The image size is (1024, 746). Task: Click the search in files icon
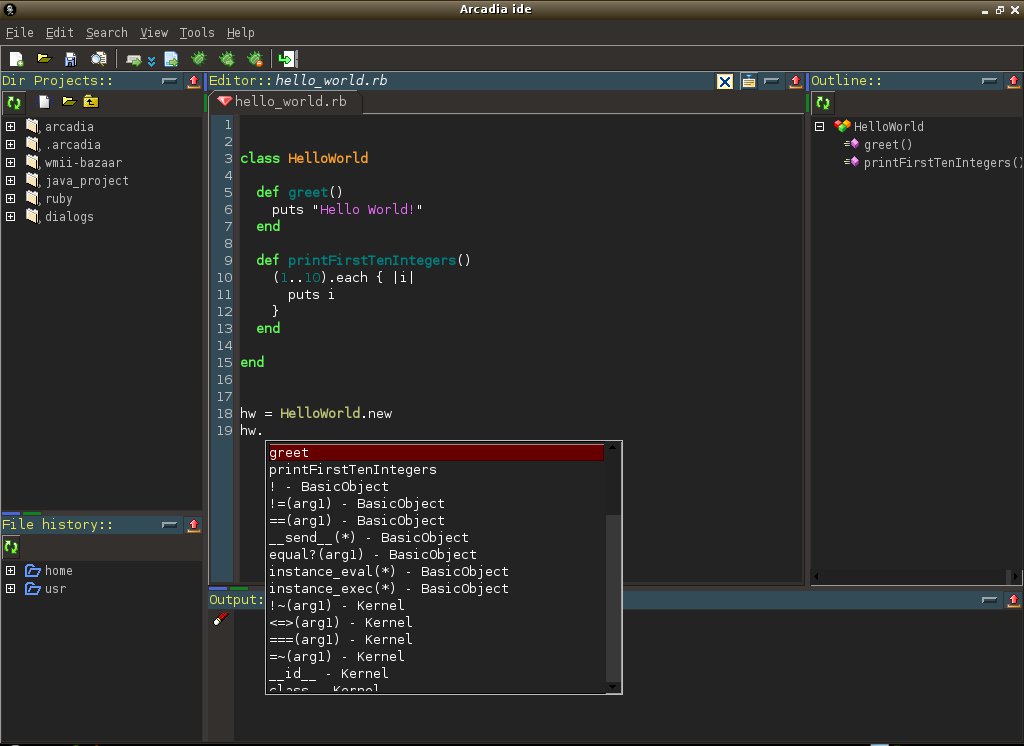(98, 59)
